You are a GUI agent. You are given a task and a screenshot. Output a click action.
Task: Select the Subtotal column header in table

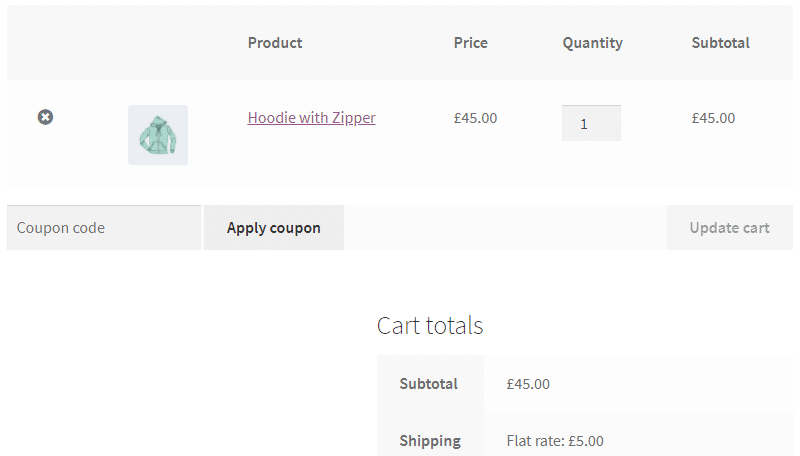(720, 43)
